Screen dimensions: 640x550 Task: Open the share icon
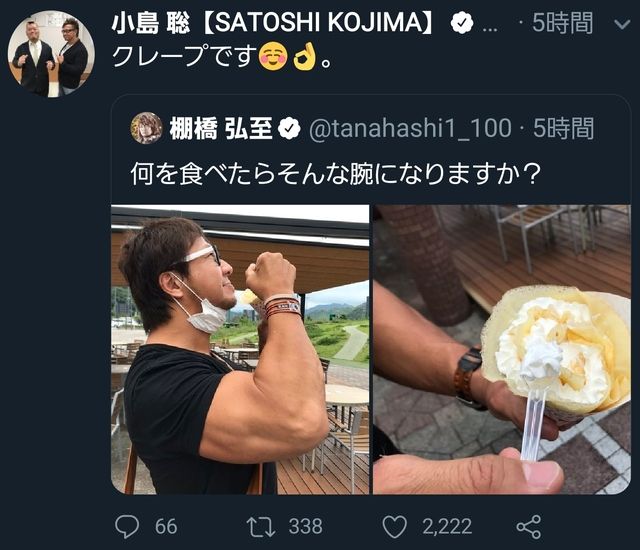pos(529,527)
